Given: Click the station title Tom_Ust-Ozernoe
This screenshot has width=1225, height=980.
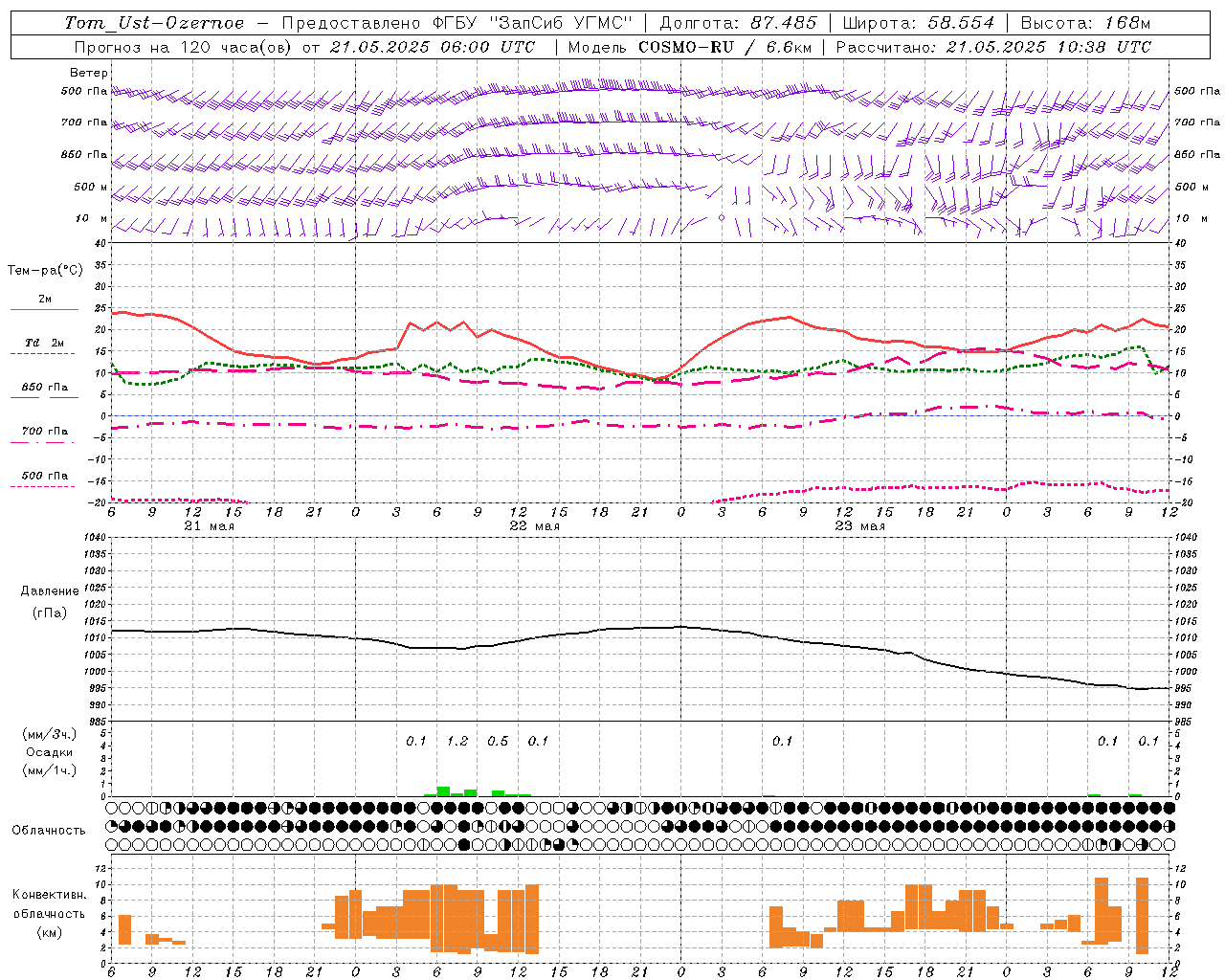Looking at the screenshot, I should [154, 23].
